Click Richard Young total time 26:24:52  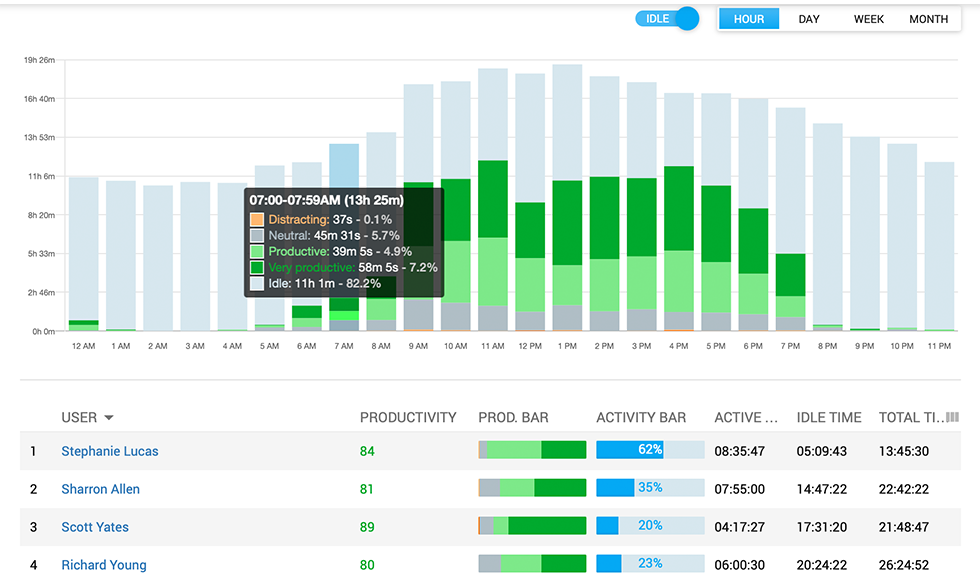point(904,565)
